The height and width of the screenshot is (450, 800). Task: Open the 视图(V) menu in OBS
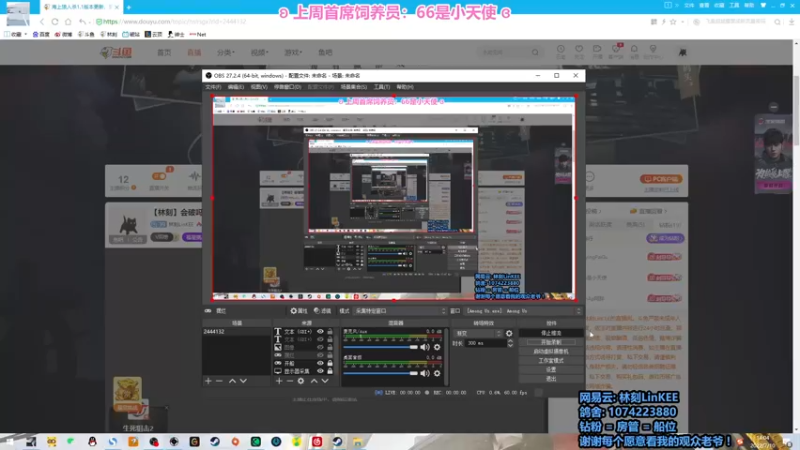pos(259,87)
